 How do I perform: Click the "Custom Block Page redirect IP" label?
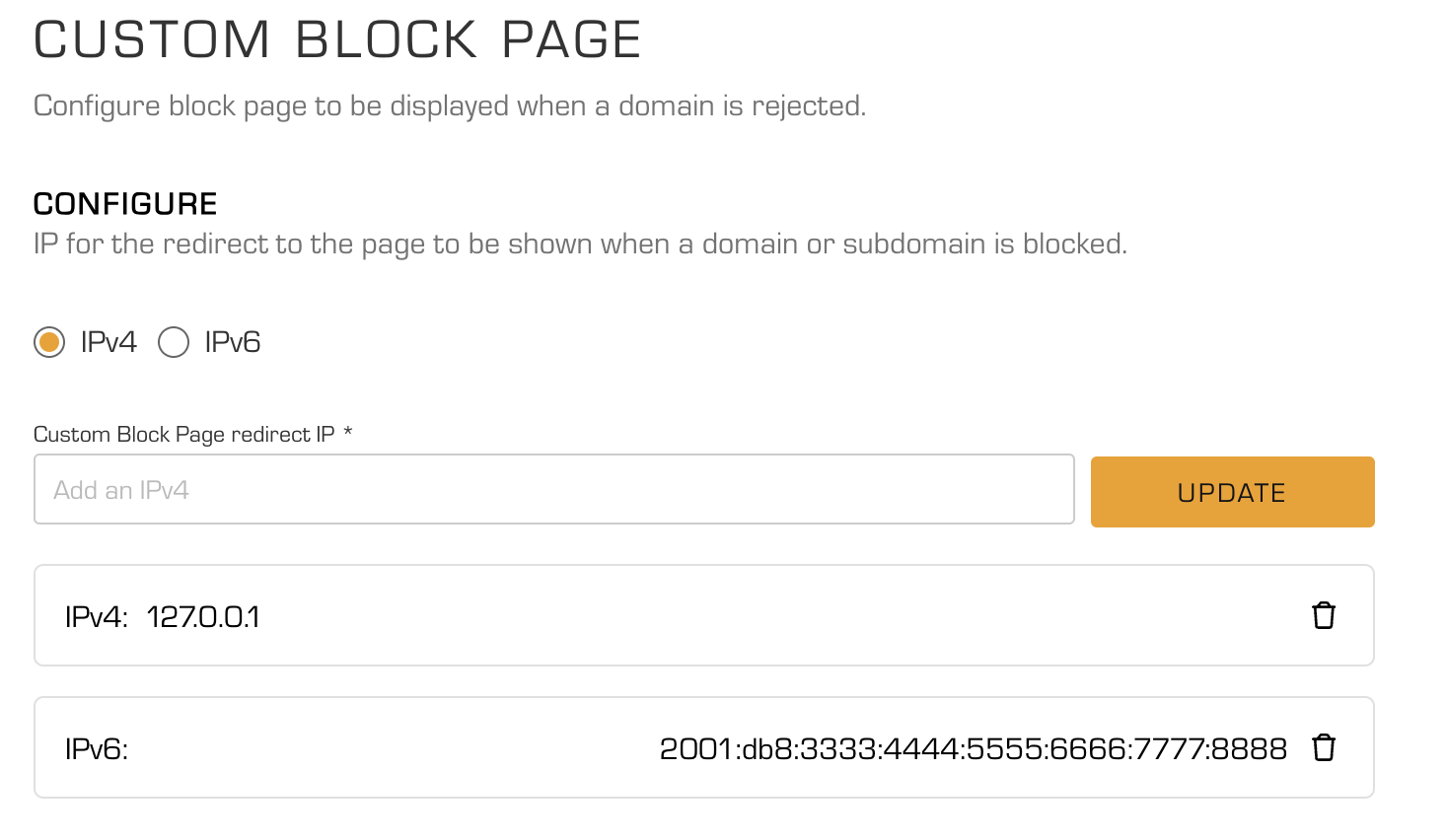[x=184, y=435]
